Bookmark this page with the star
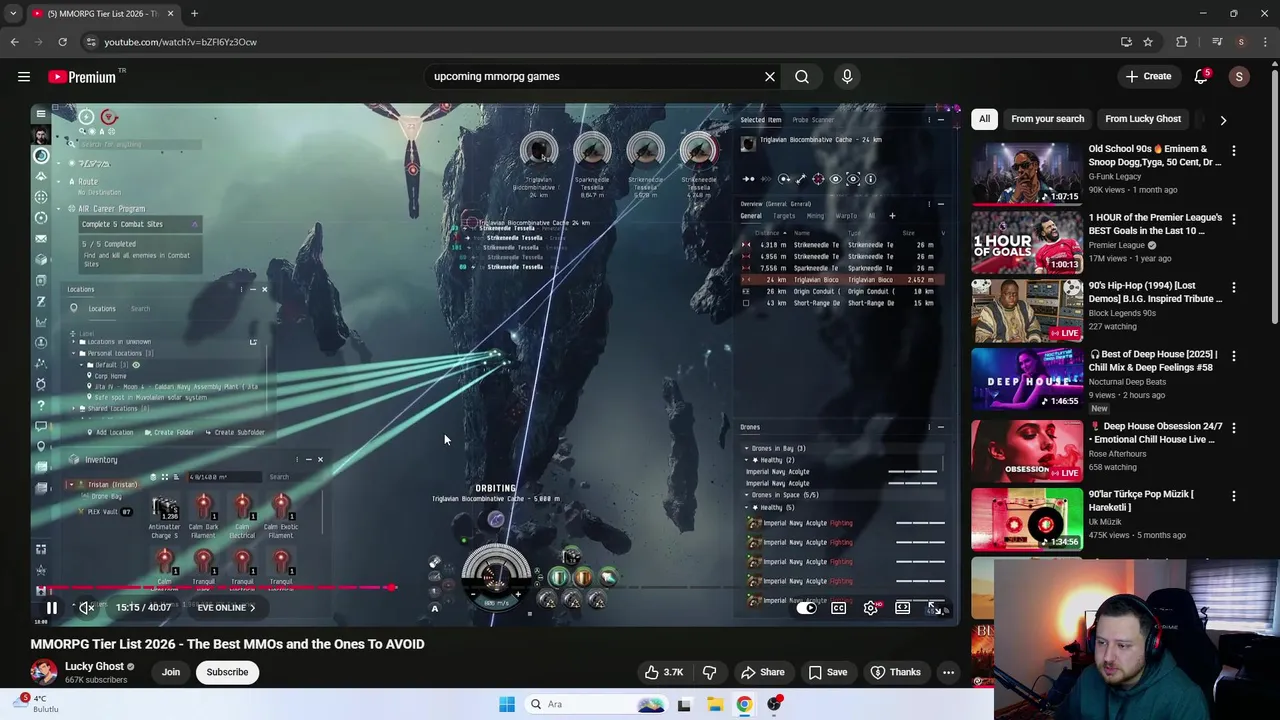The width and height of the screenshot is (1280, 720). click(x=1148, y=42)
